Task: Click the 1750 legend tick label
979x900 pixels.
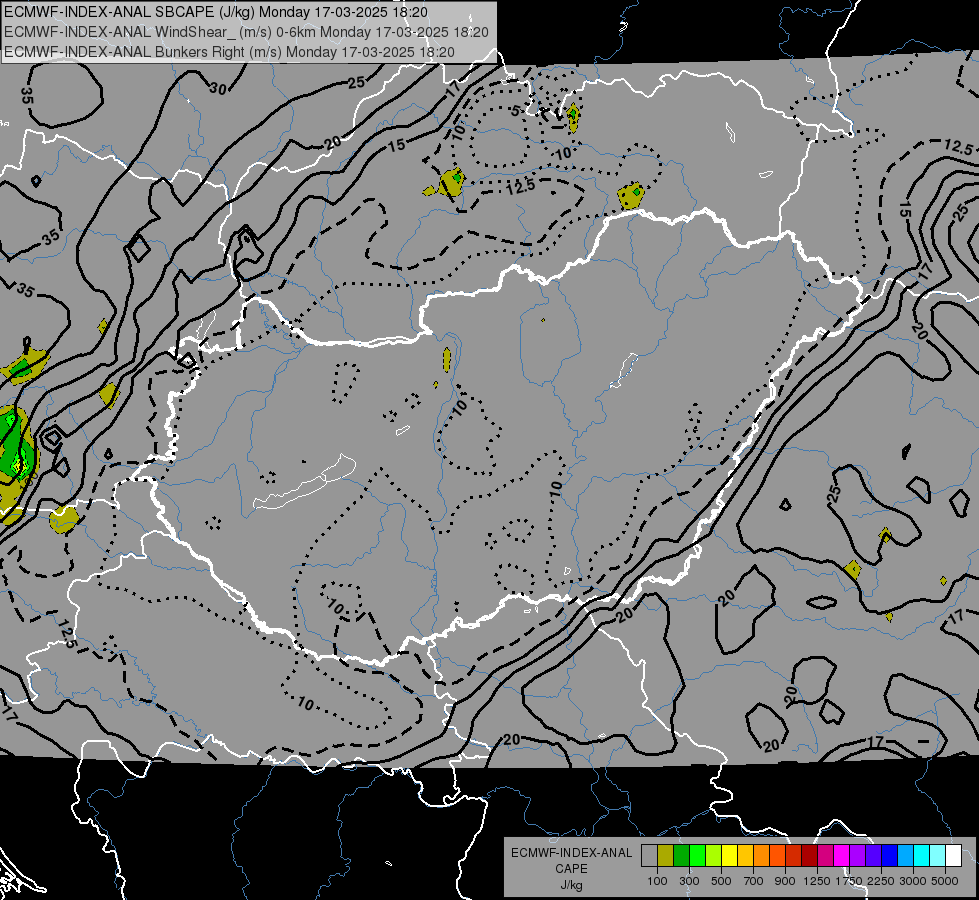Action: click(849, 881)
